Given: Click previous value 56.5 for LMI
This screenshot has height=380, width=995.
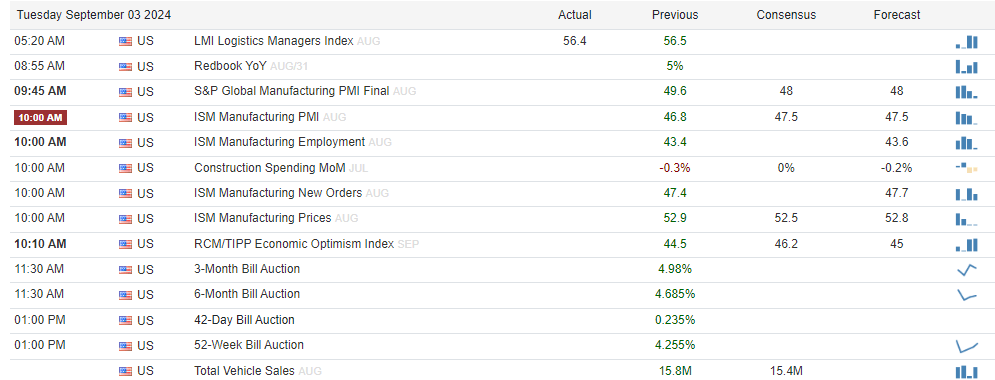Looking at the screenshot, I should coord(675,41).
